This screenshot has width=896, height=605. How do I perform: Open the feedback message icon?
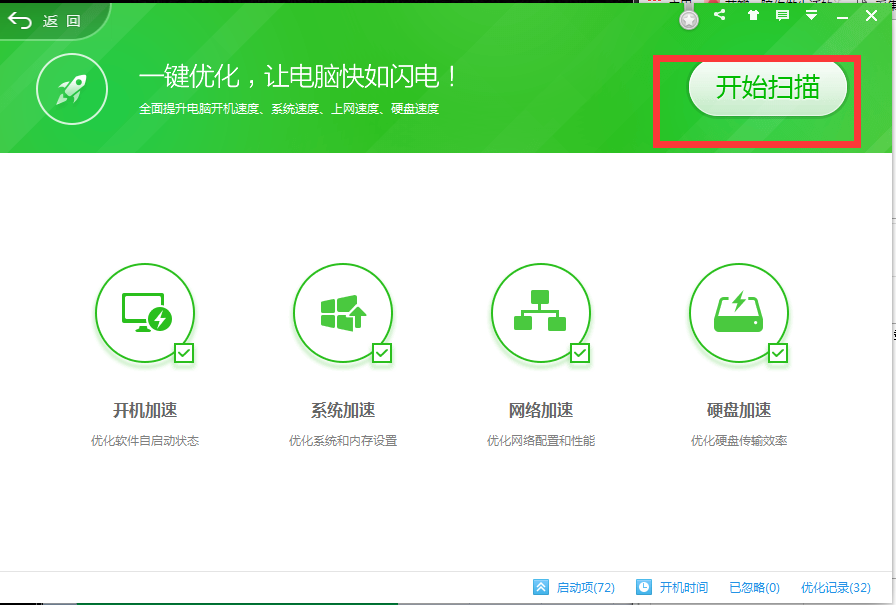click(782, 15)
